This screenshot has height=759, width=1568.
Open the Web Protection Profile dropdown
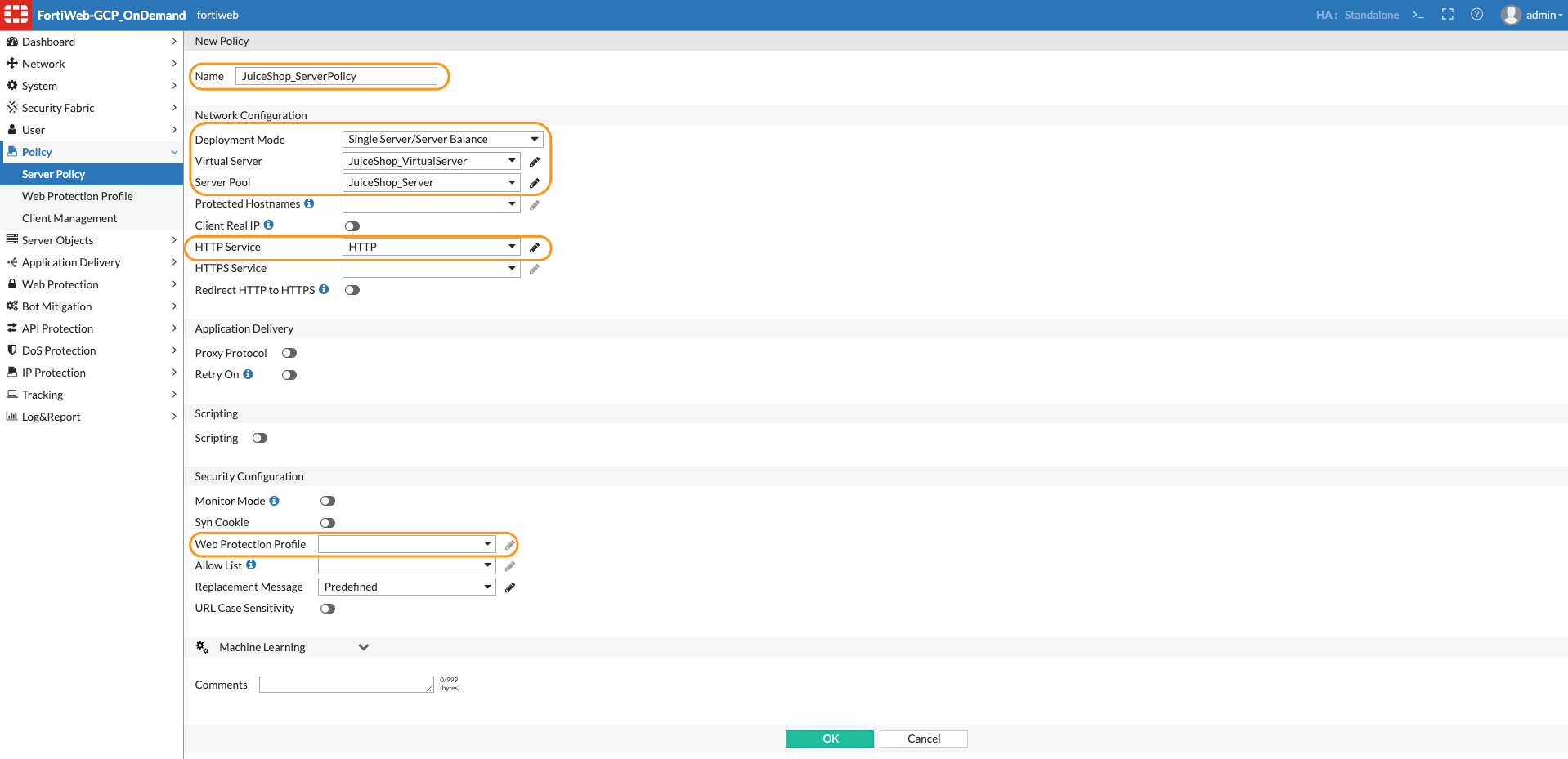[407, 544]
